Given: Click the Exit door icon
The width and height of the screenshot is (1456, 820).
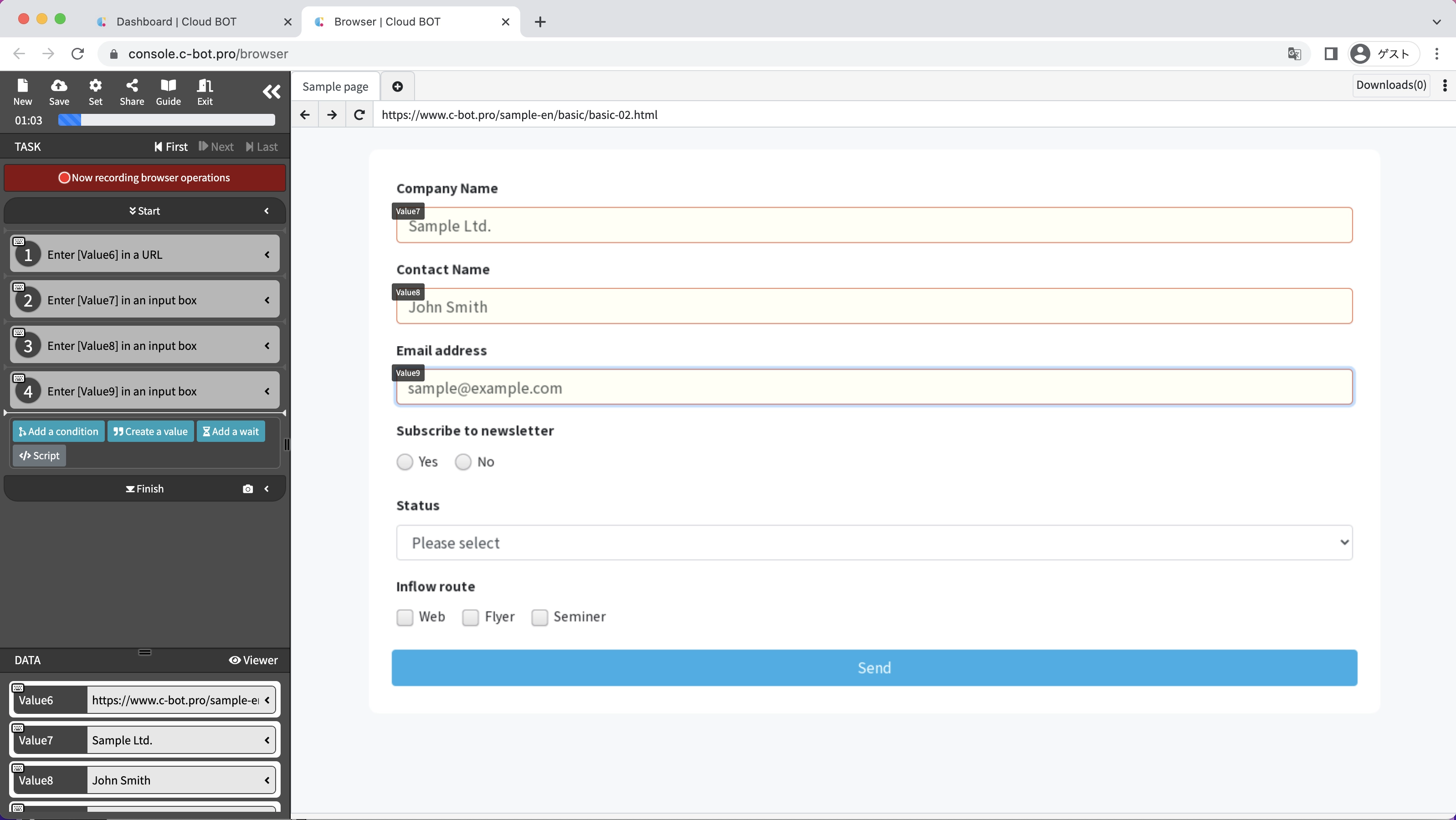Looking at the screenshot, I should [x=205, y=86].
